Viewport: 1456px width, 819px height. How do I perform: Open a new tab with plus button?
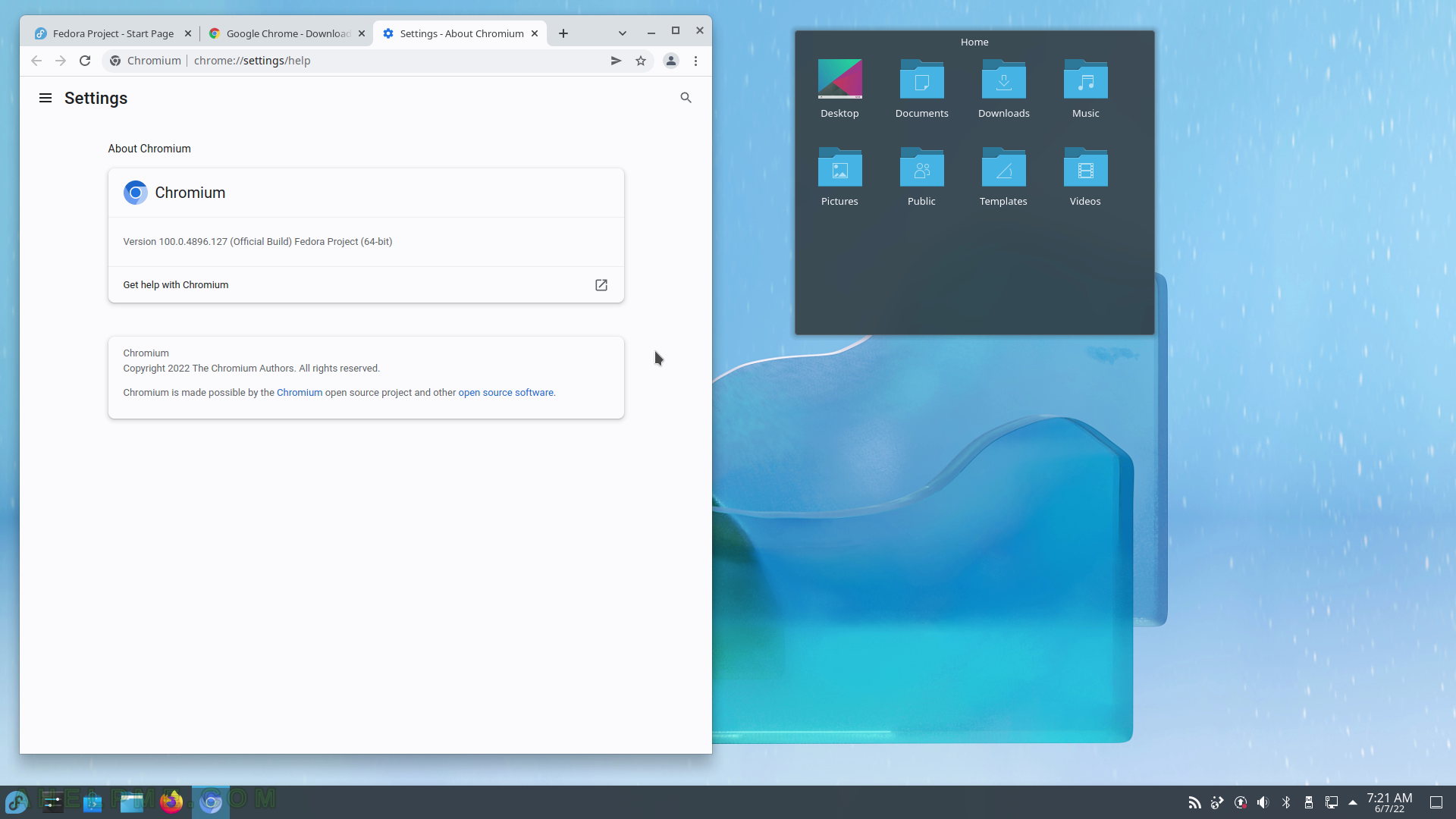click(x=563, y=33)
